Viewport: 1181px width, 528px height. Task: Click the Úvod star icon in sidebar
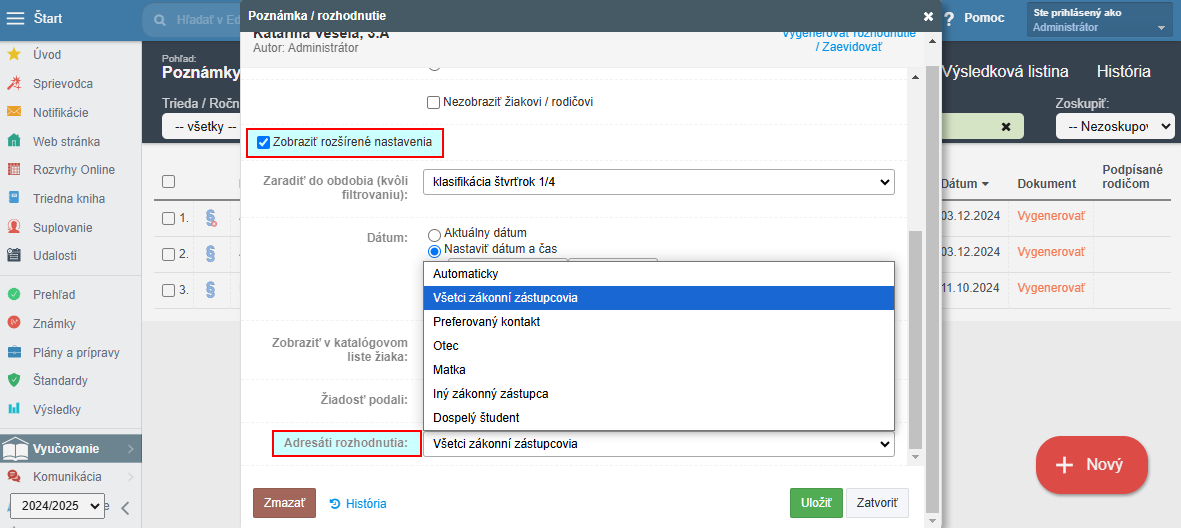click(14, 55)
